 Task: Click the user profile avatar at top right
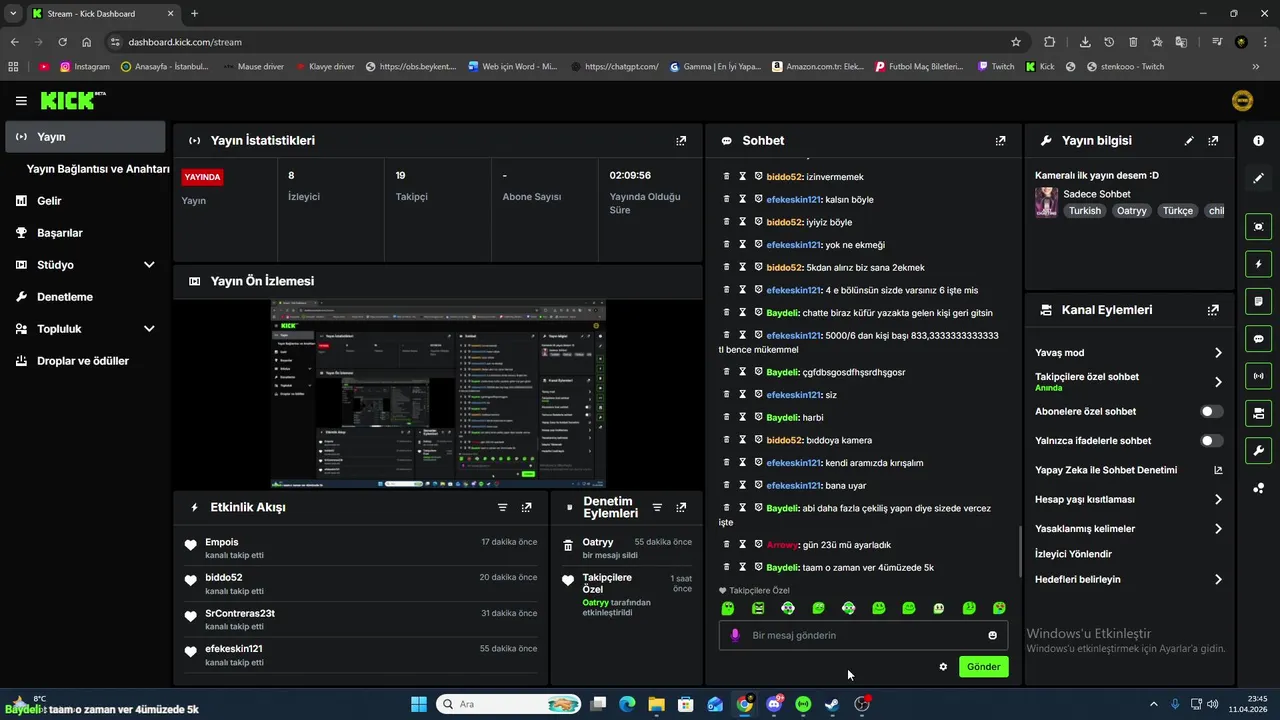tap(1242, 101)
